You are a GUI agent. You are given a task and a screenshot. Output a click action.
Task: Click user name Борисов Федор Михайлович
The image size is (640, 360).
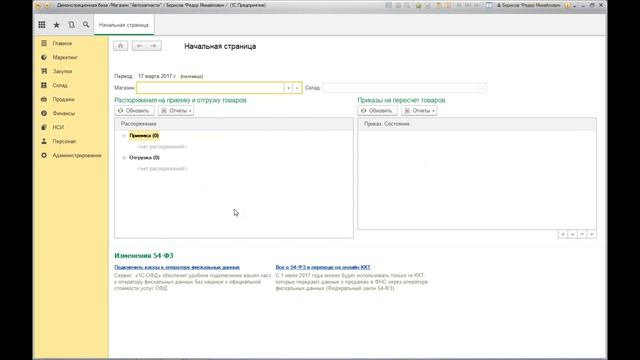pyautogui.click(x=529, y=5)
